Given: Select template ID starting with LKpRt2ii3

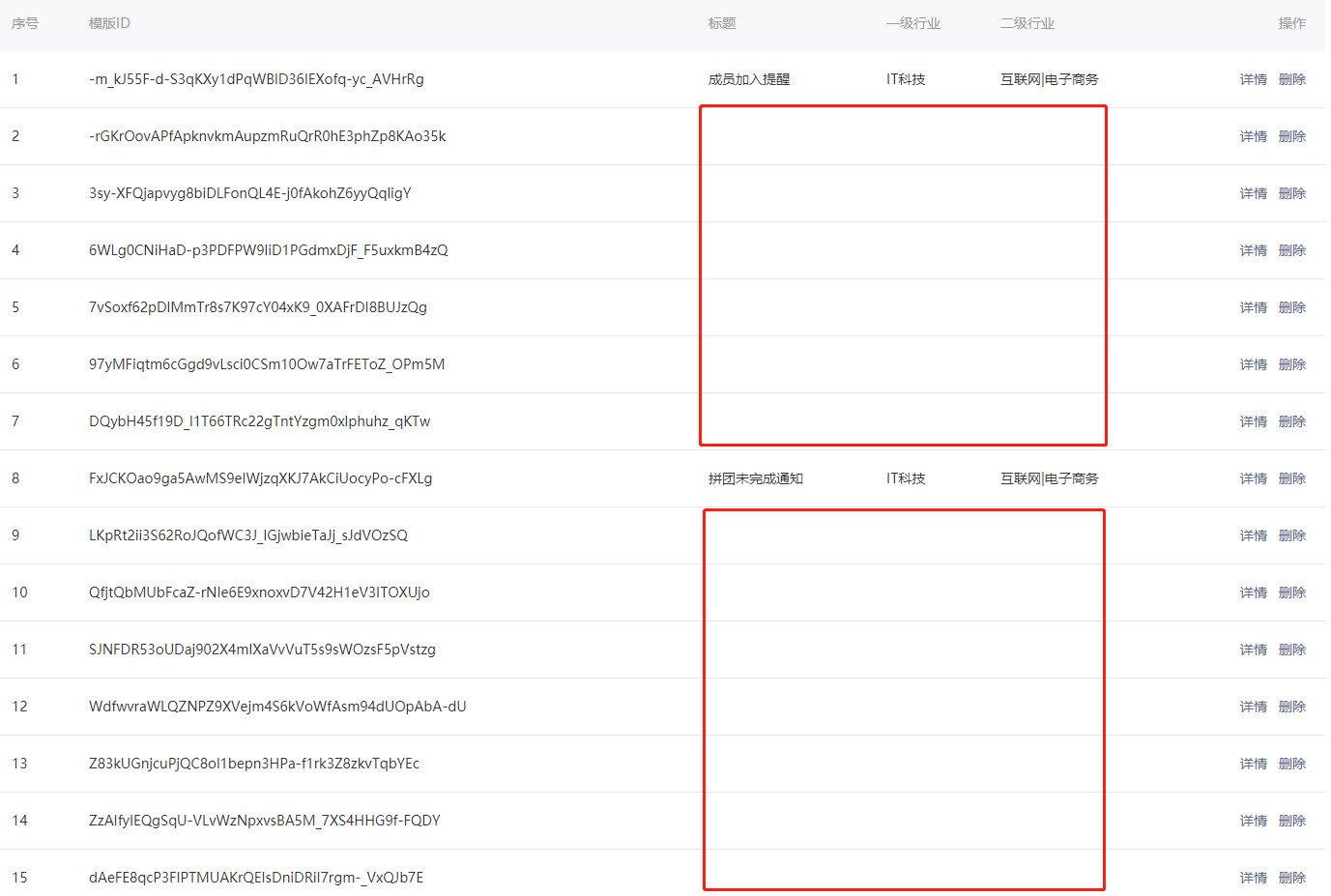Looking at the screenshot, I should (248, 535).
